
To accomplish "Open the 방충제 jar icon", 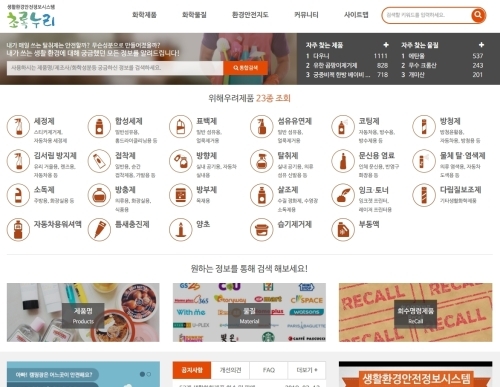I will [x=99, y=195].
